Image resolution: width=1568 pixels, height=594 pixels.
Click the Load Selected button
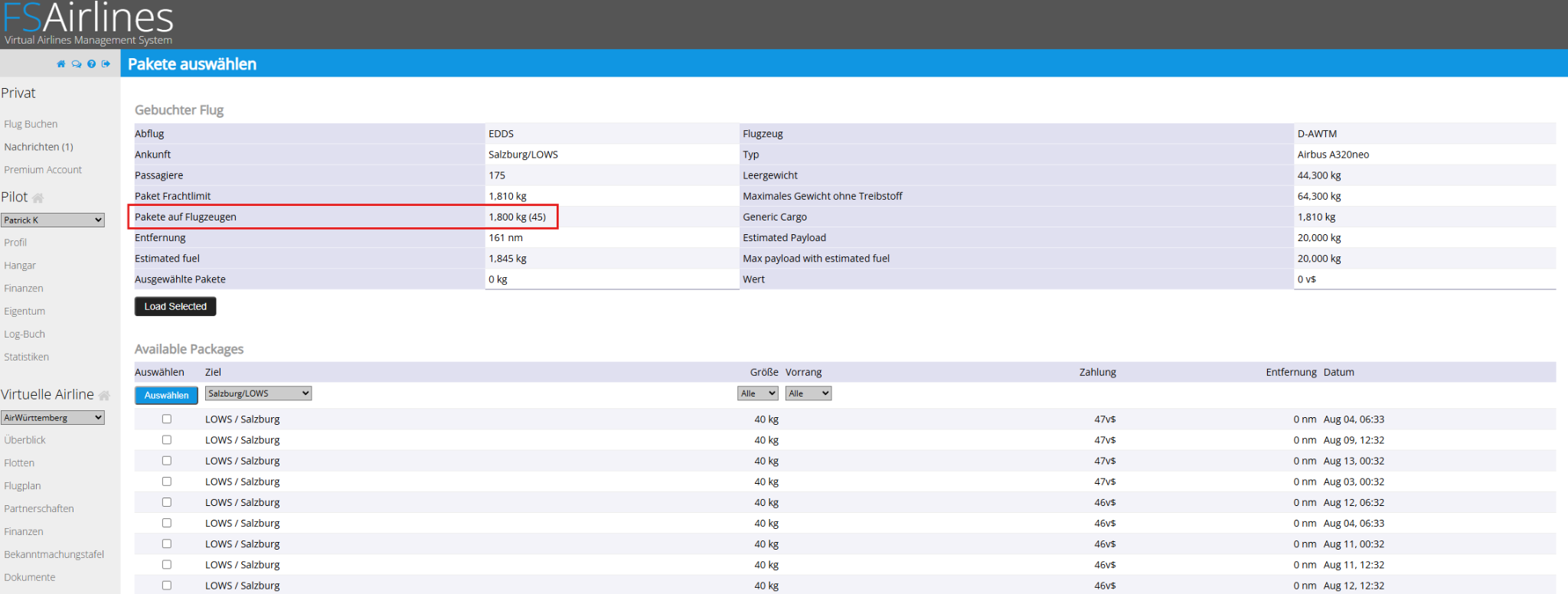click(x=175, y=306)
